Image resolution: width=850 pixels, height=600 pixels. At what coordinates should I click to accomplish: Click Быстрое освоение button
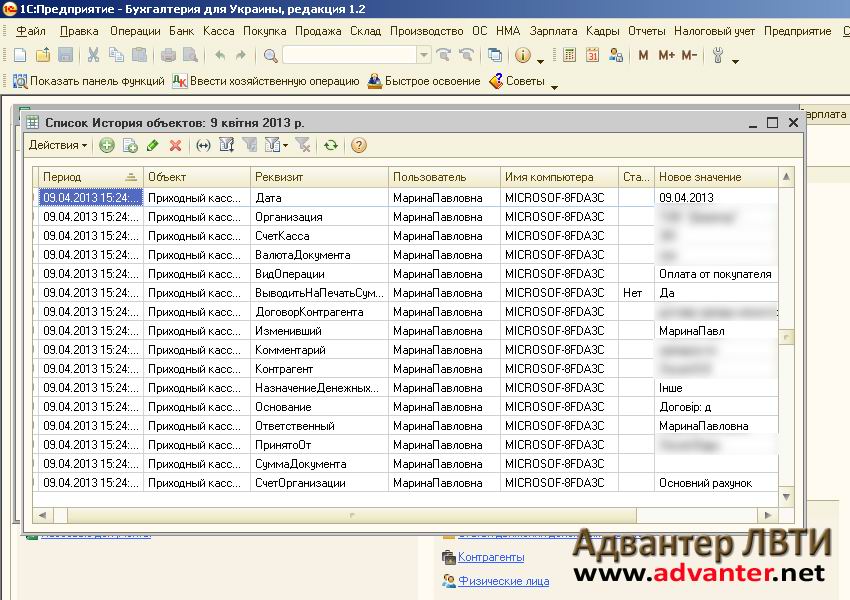(x=424, y=81)
